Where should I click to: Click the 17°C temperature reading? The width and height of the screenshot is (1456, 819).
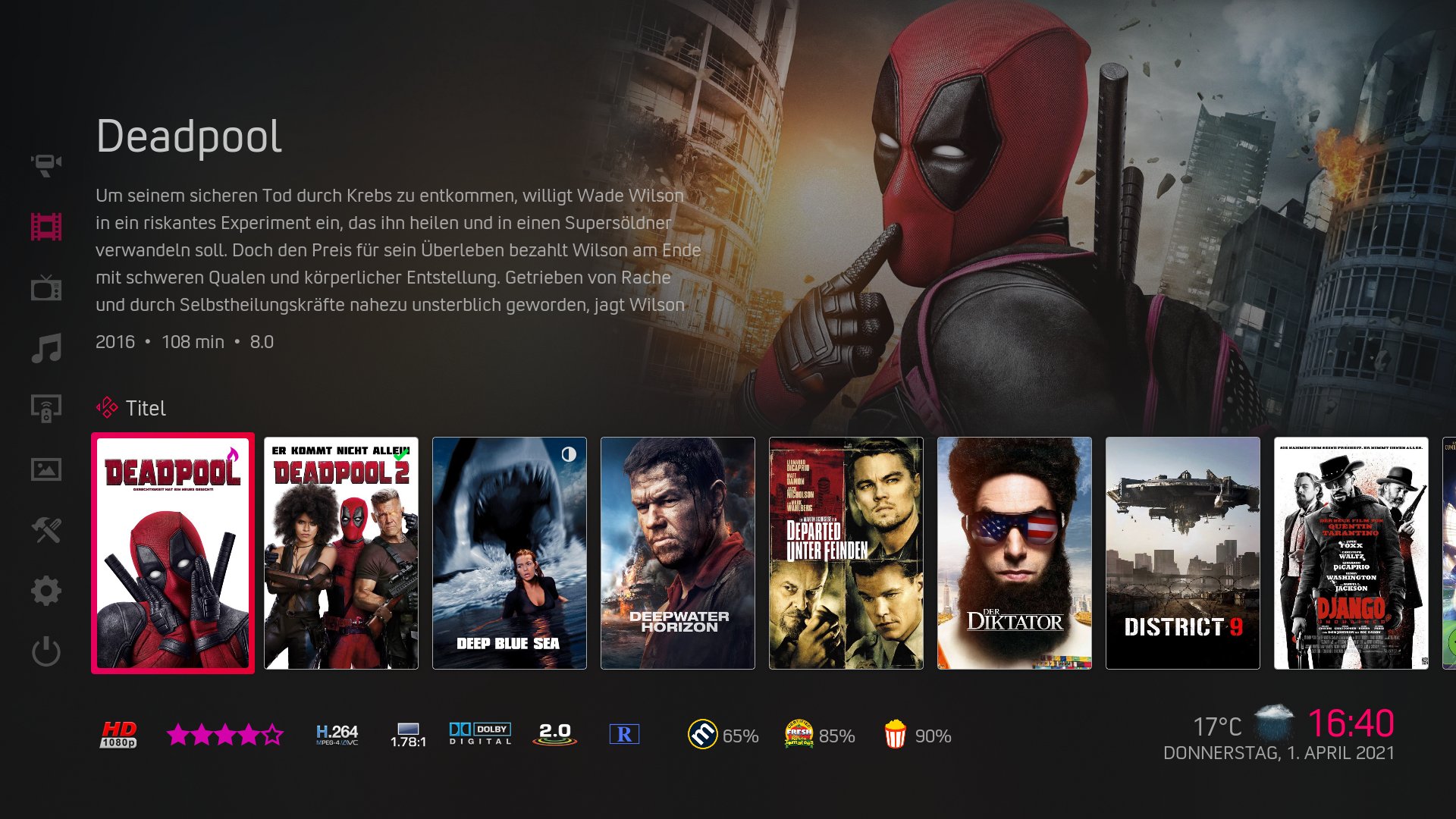1217,726
